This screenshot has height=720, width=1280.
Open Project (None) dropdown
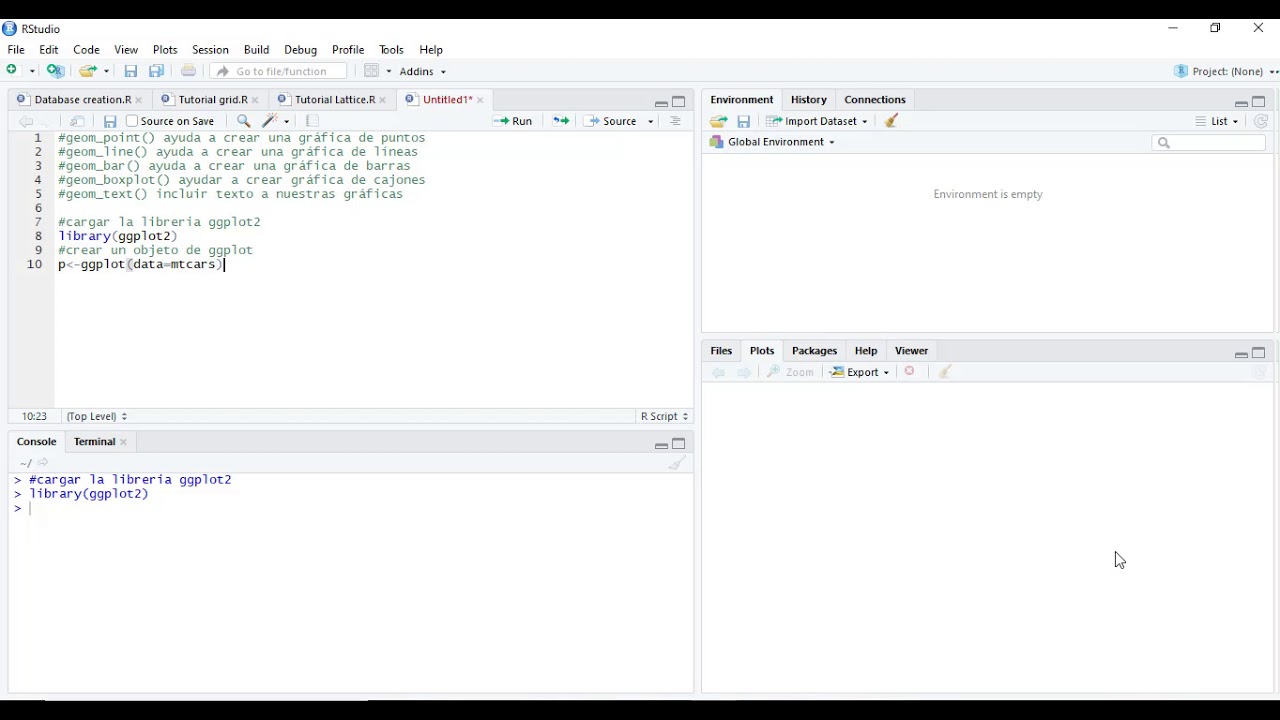pos(1226,71)
